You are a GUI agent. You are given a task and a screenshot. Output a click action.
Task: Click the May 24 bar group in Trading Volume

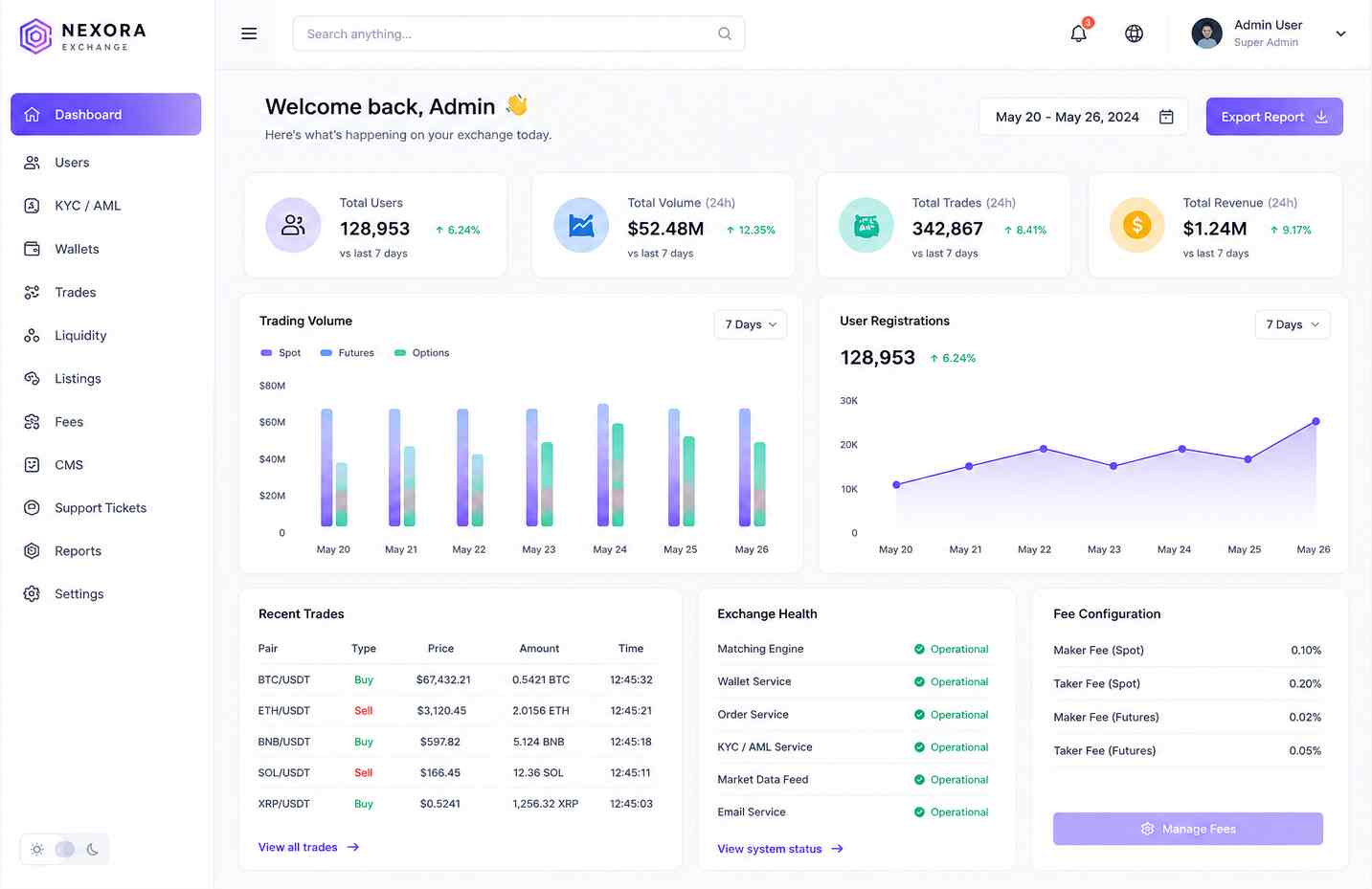[610, 465]
